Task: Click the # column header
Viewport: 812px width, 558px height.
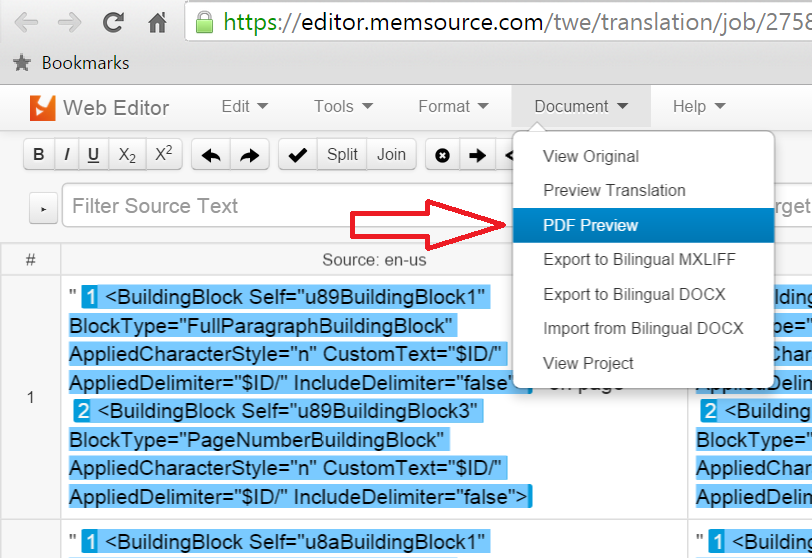Action: [31, 260]
